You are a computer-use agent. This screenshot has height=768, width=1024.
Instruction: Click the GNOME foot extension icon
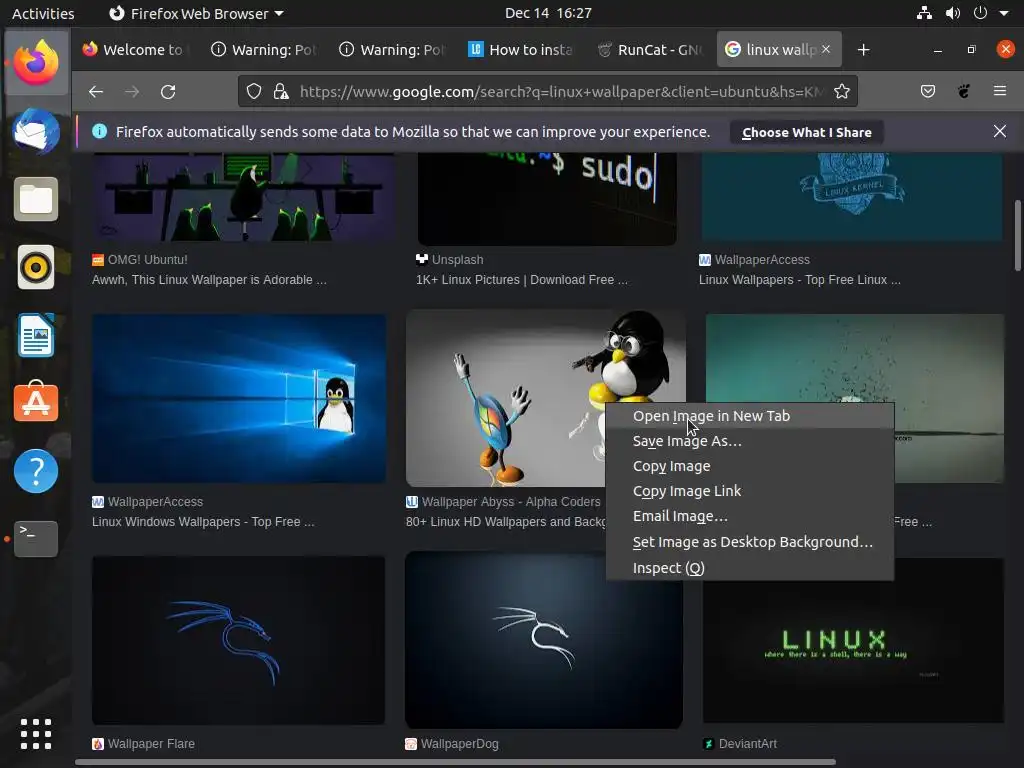pyautogui.click(x=963, y=91)
